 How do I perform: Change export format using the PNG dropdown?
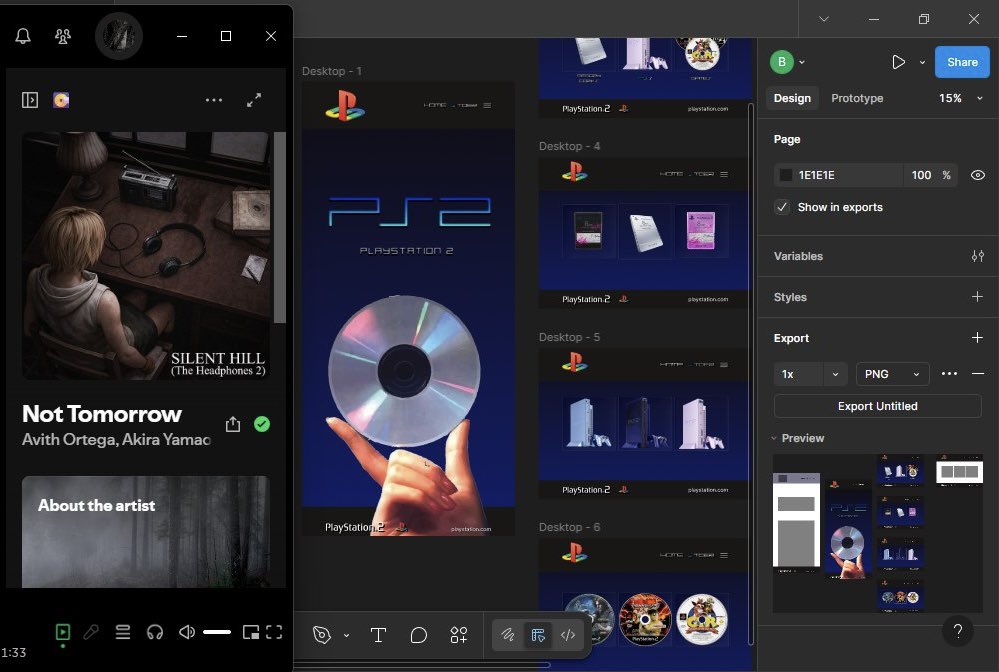click(x=891, y=374)
